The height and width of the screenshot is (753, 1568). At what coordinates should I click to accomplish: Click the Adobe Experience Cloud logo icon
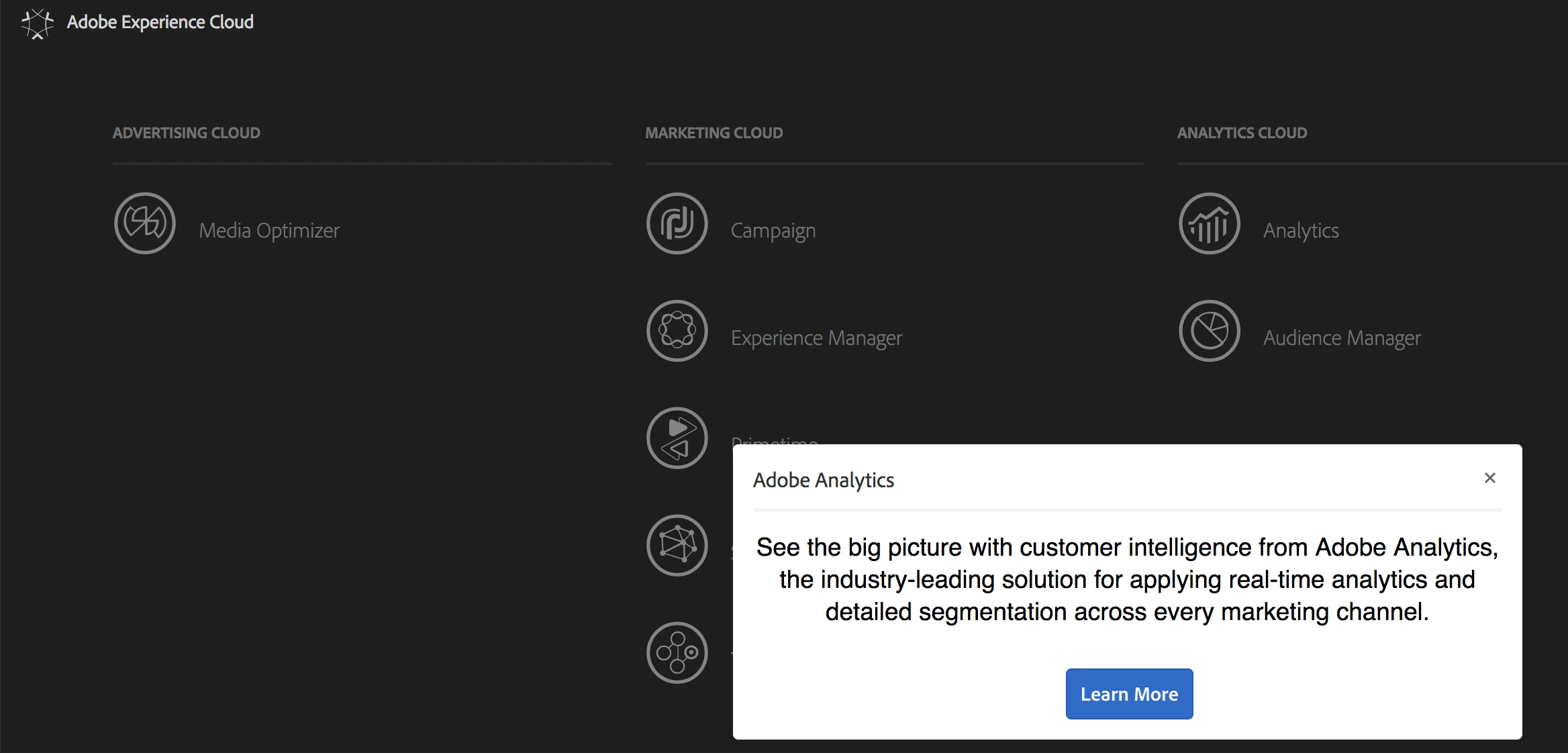tap(37, 23)
